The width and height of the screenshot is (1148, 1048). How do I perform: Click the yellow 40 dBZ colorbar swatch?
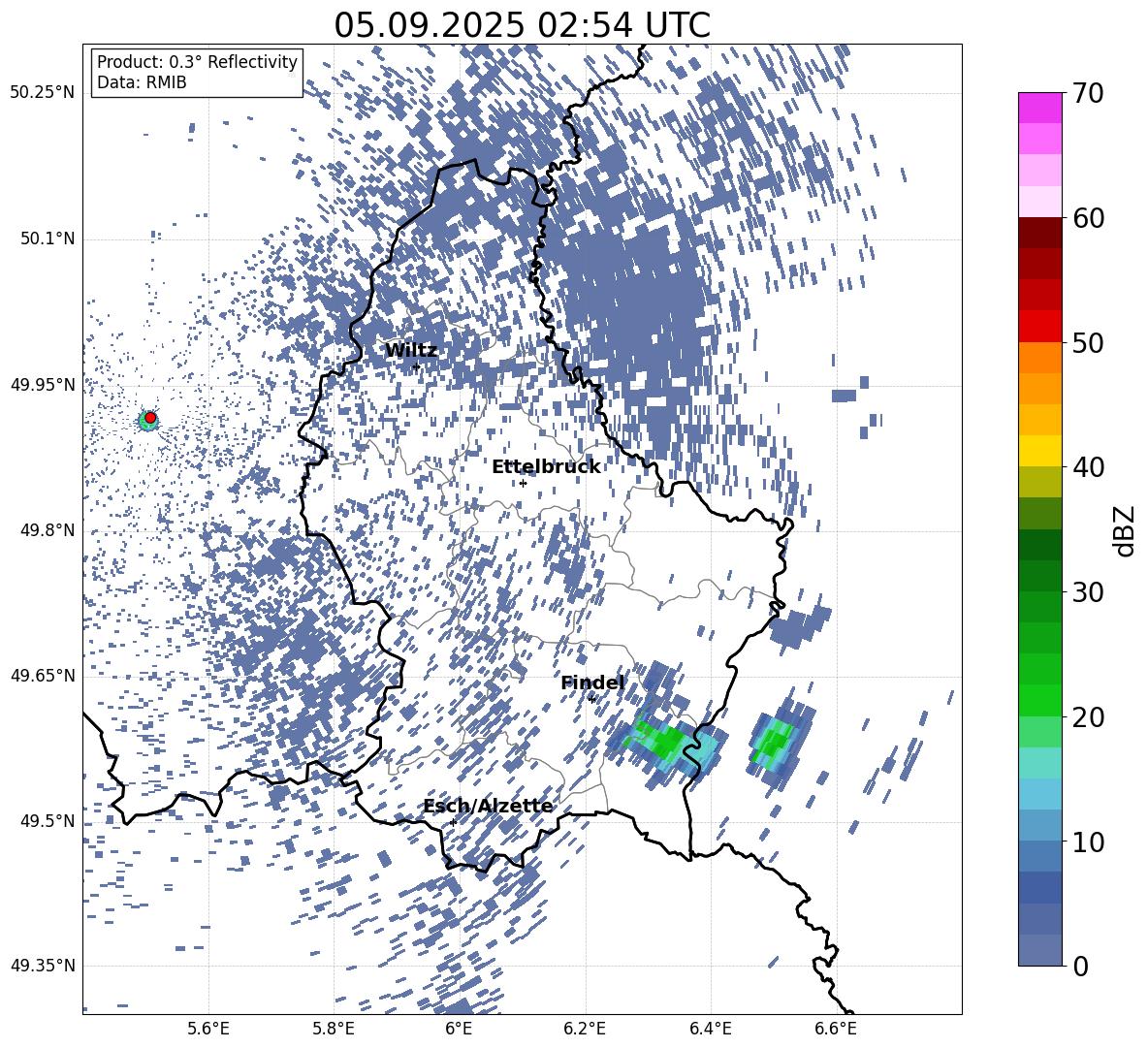point(1039,451)
